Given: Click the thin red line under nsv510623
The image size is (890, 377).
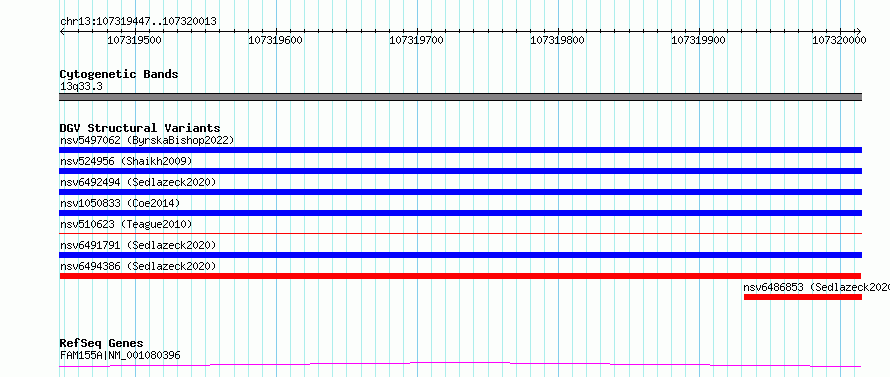Looking at the screenshot, I should coord(460,233).
